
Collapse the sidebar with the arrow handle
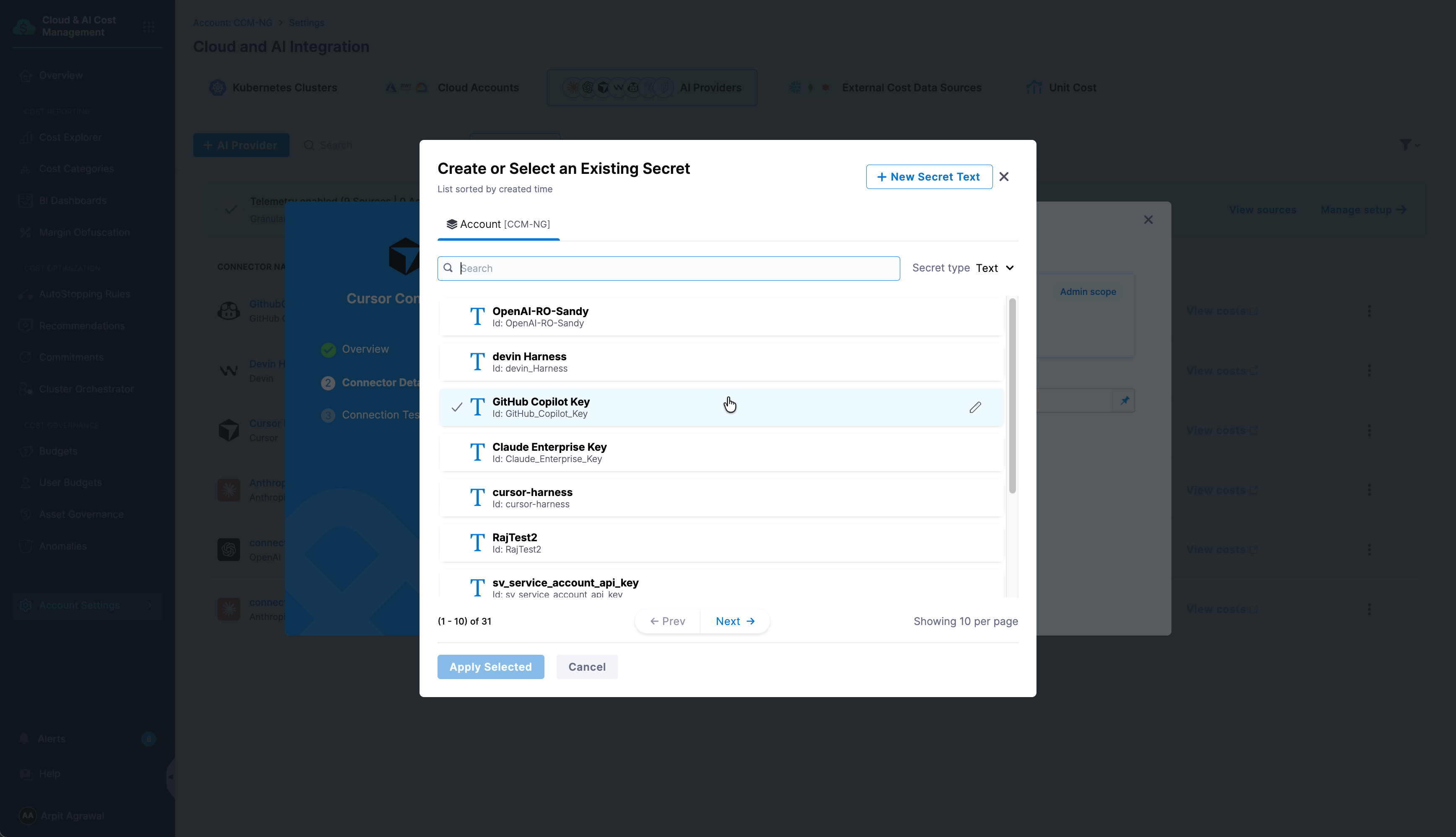click(x=171, y=777)
